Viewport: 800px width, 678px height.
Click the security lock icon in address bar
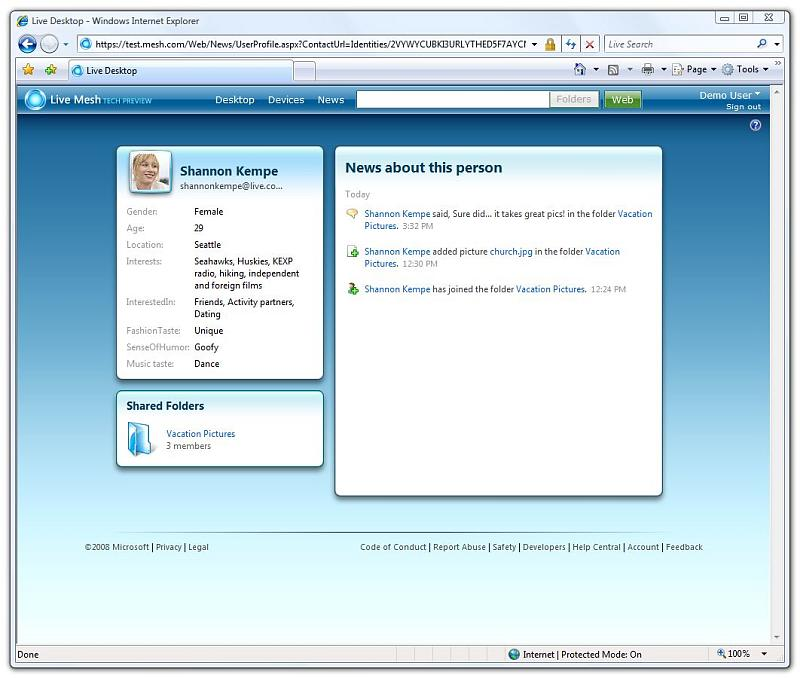tap(550, 44)
